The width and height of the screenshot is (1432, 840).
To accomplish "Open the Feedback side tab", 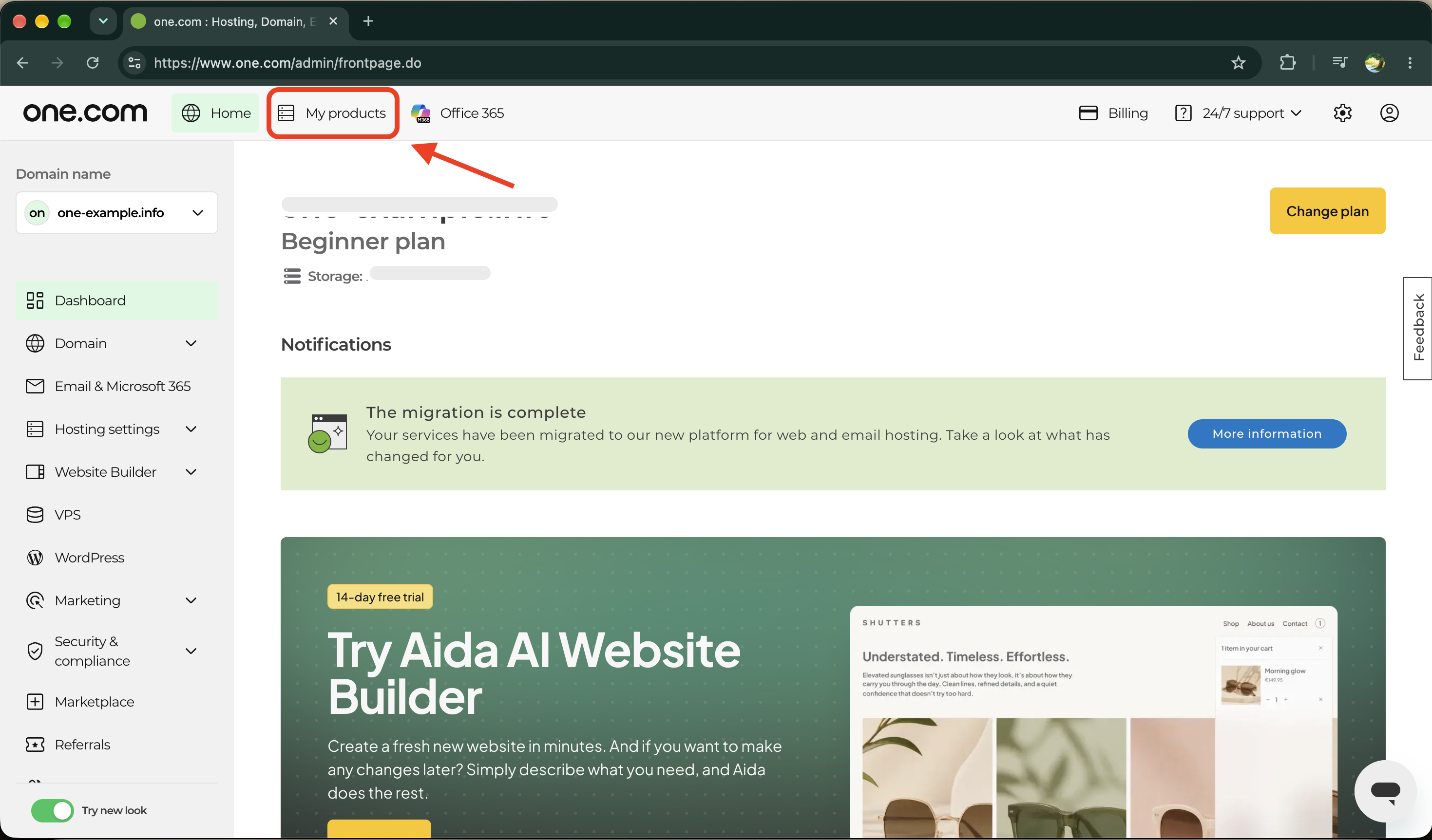I will point(1418,328).
